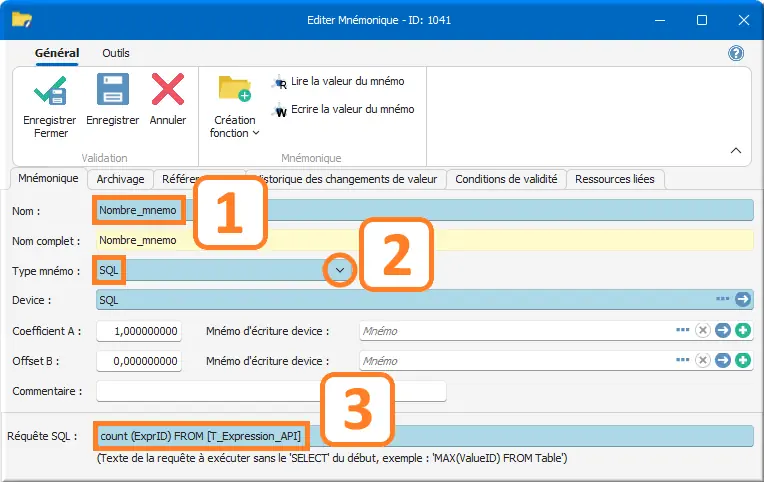Clear first Mnémo d'écriture device field
The image size is (764, 482).
(703, 330)
